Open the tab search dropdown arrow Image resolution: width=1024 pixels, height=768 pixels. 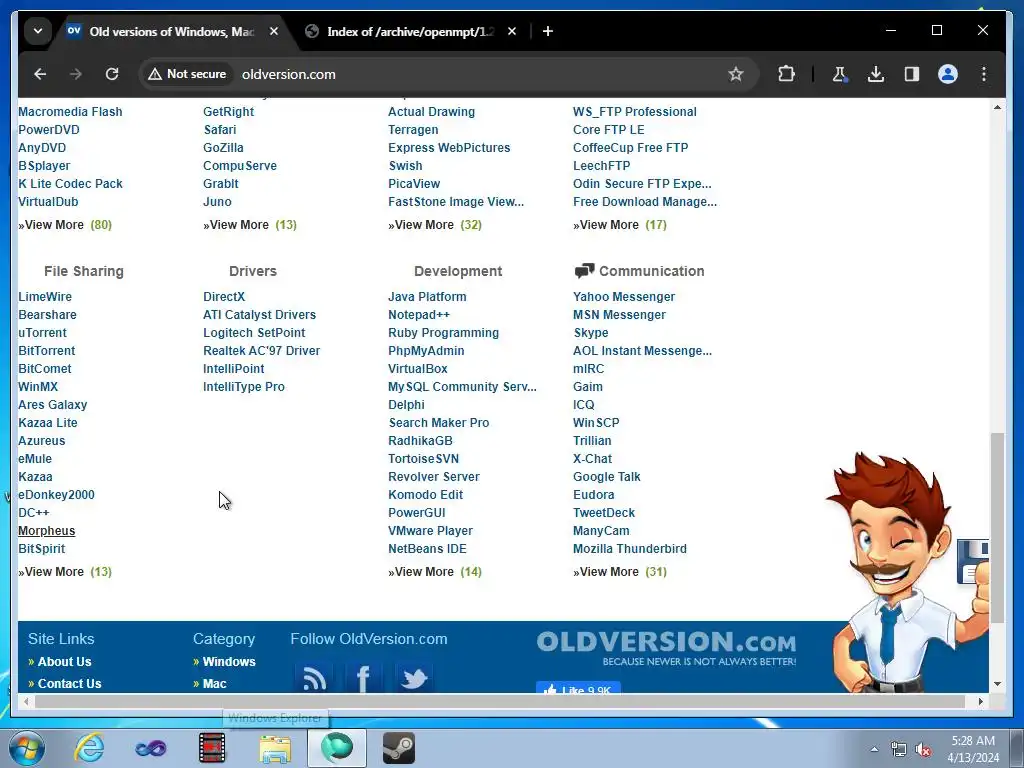tap(38, 31)
